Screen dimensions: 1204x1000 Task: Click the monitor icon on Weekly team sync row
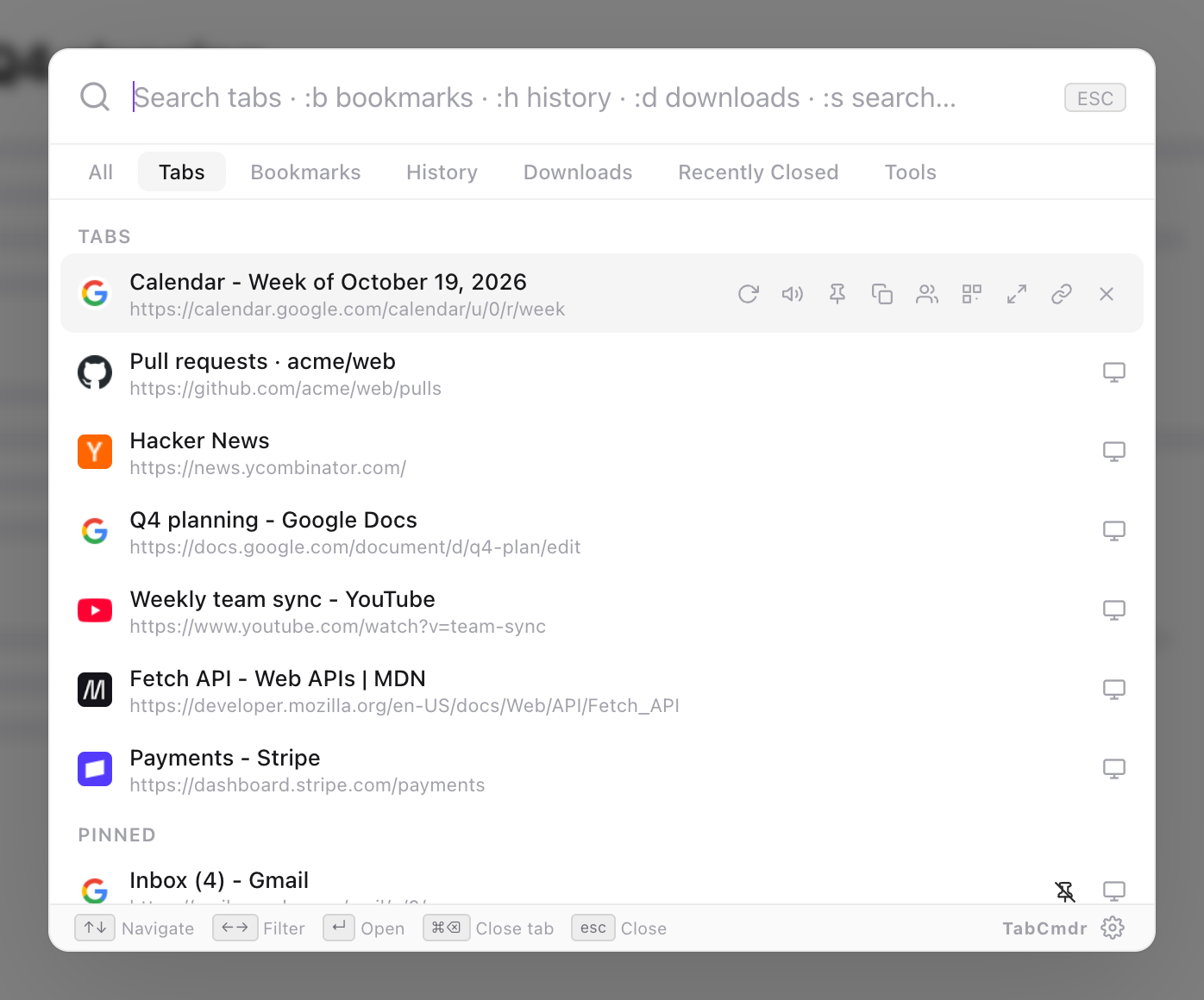click(1114, 610)
